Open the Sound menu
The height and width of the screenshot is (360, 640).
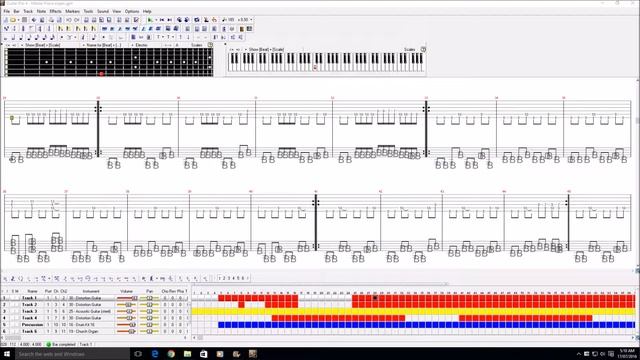click(103, 11)
